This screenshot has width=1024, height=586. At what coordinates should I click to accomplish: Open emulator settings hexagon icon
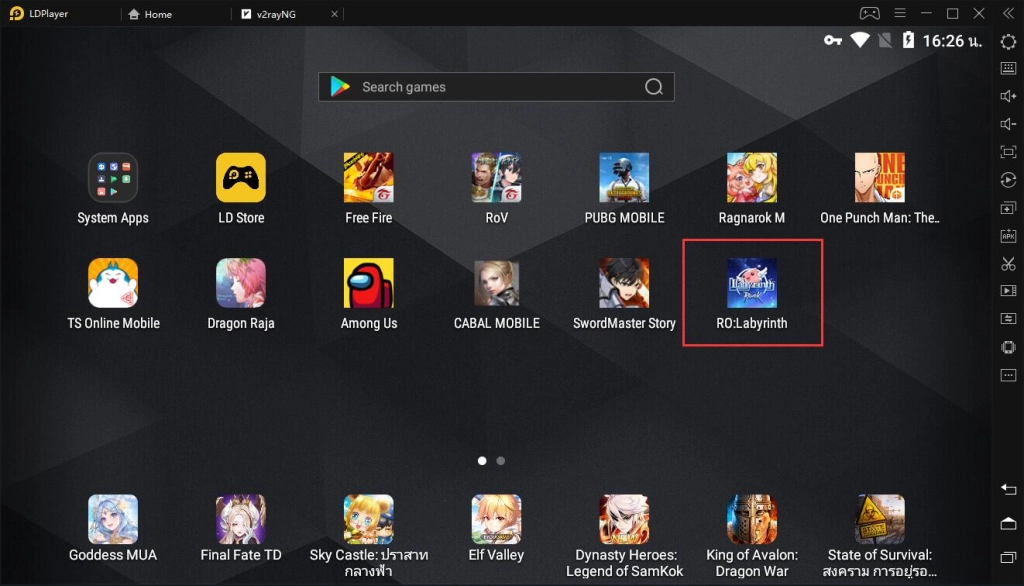point(1008,42)
